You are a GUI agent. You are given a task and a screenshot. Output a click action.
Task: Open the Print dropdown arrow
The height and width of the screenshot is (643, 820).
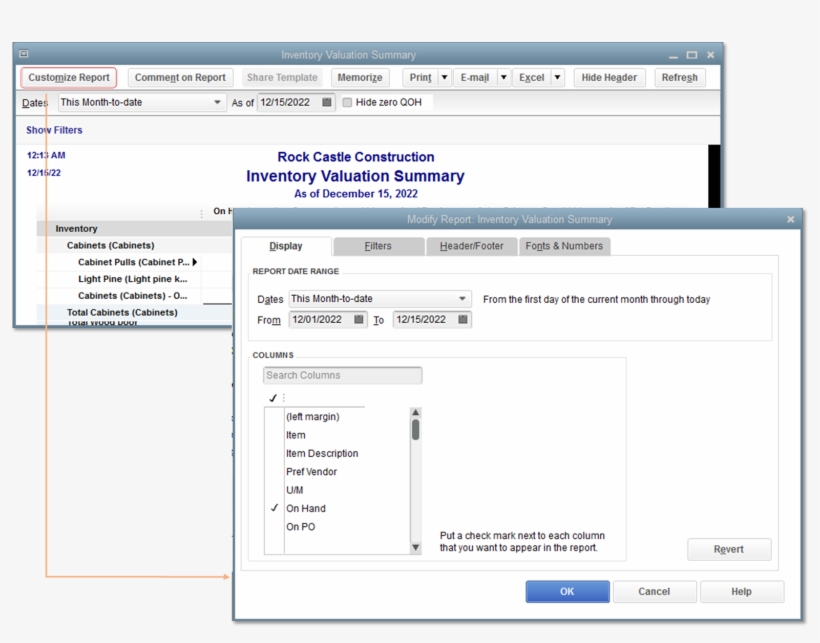coord(444,77)
